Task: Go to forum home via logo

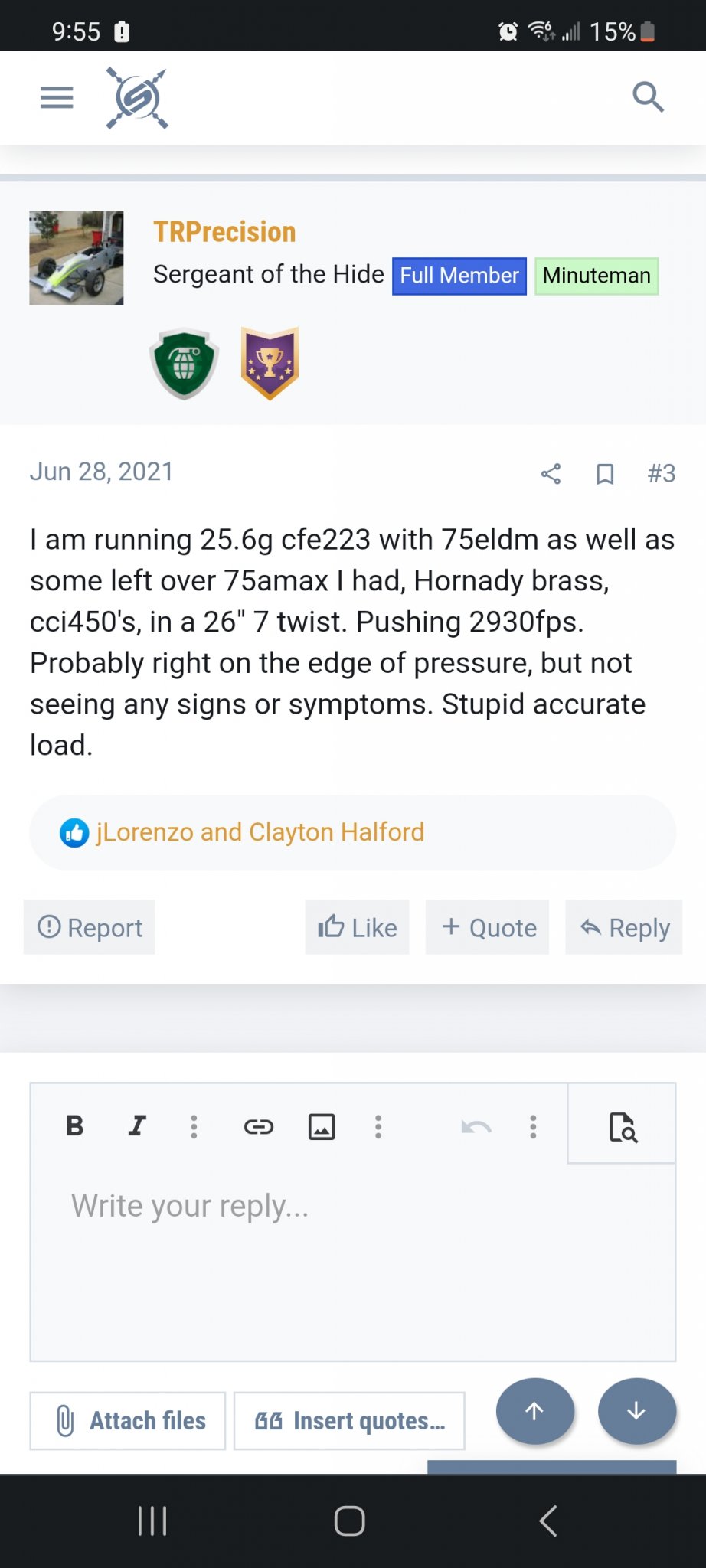Action: [x=137, y=98]
